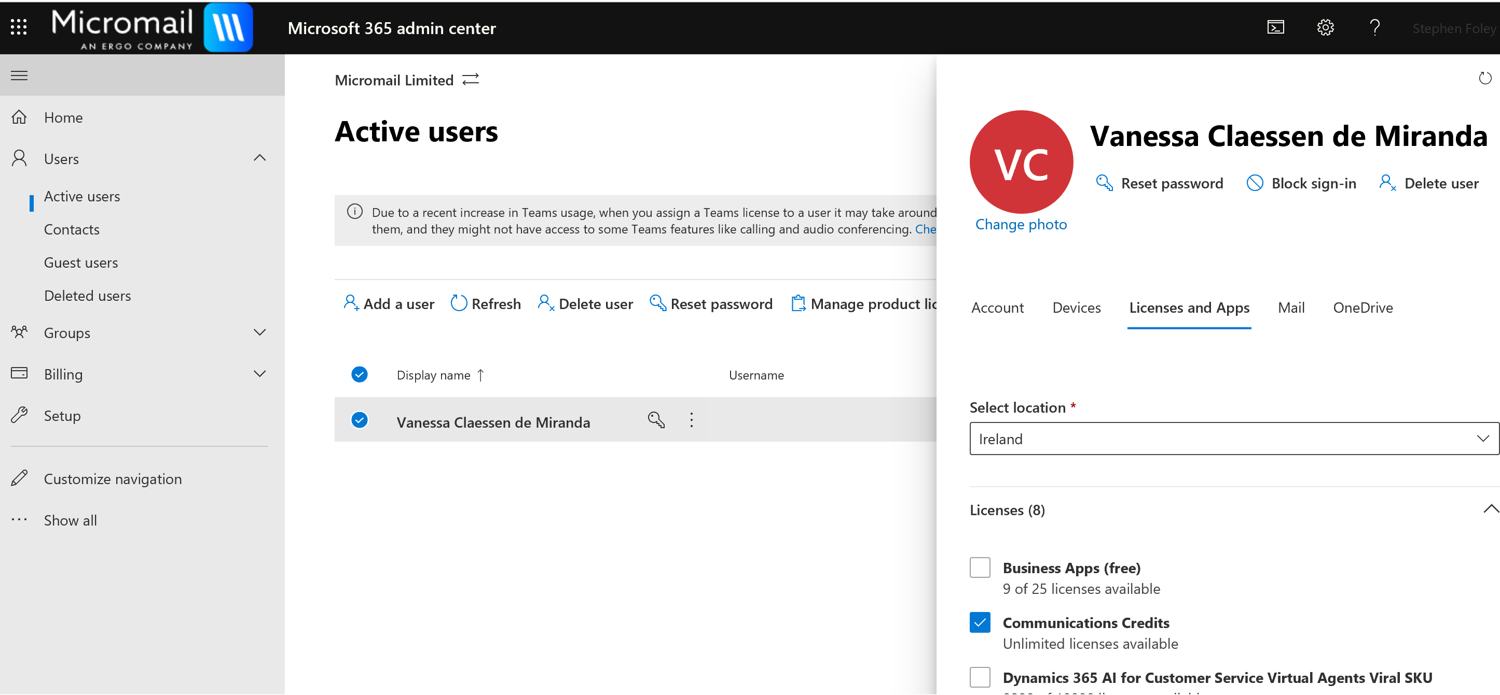The width and height of the screenshot is (1500, 695).
Task: Open more actions ellipsis for Vanessa row
Action: click(691, 421)
